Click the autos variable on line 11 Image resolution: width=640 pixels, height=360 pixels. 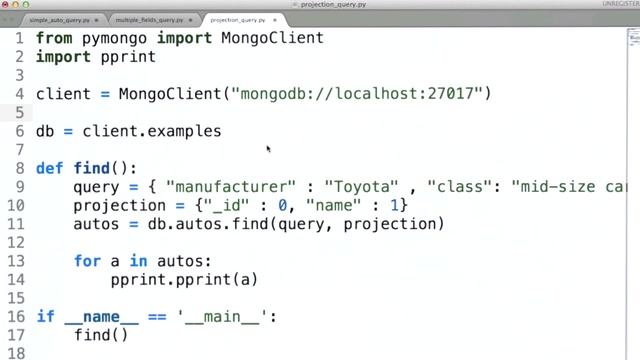pos(96,224)
